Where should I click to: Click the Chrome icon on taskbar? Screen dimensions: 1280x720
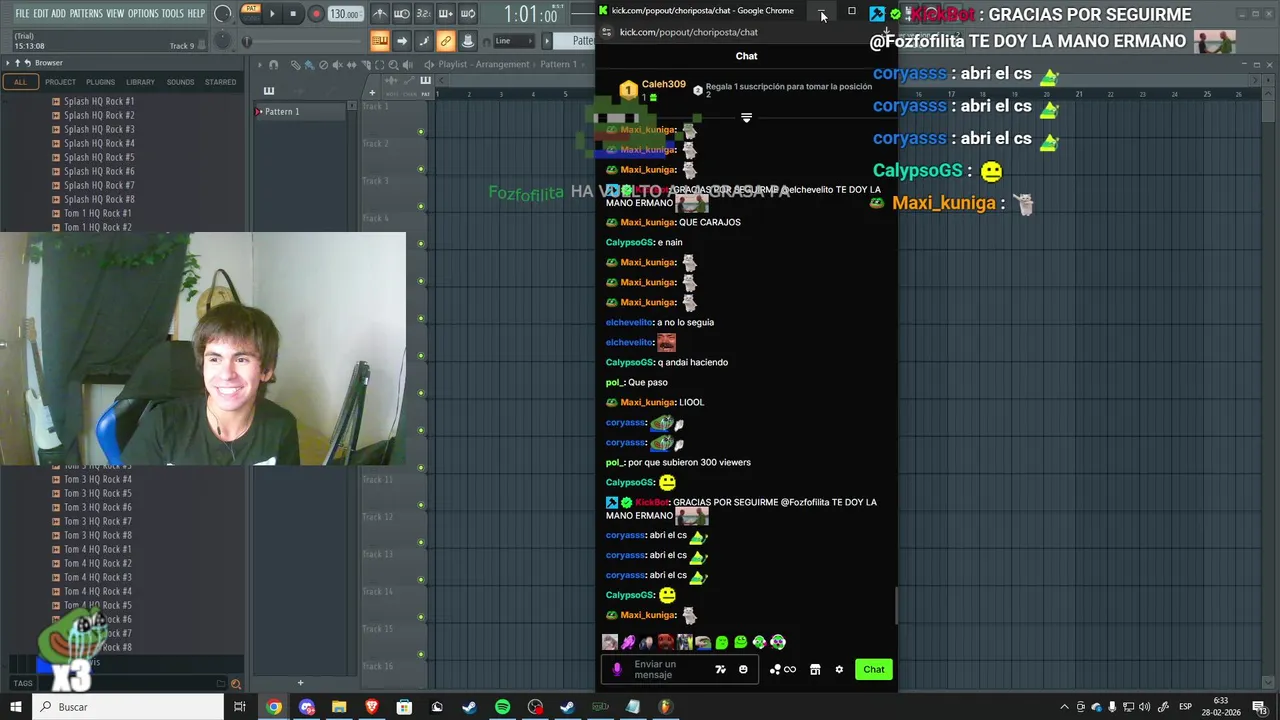[273, 707]
